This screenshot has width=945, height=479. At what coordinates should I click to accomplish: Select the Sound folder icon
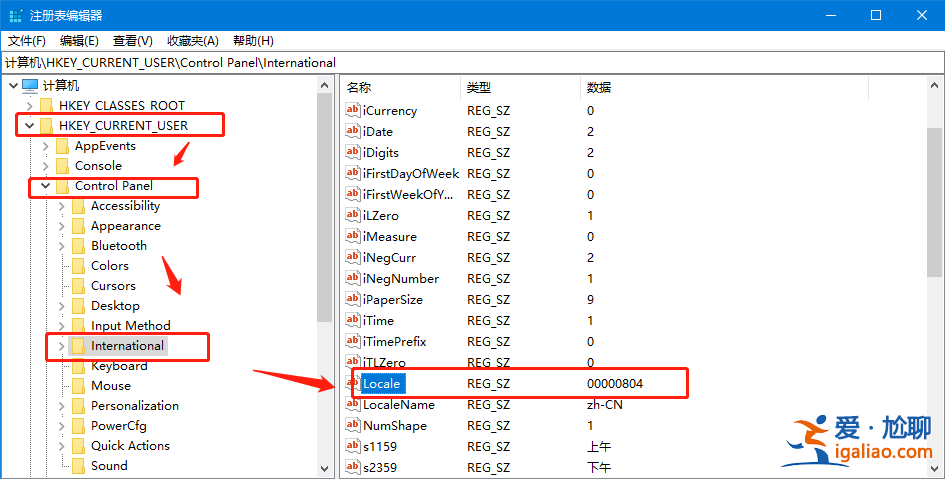tap(78, 466)
